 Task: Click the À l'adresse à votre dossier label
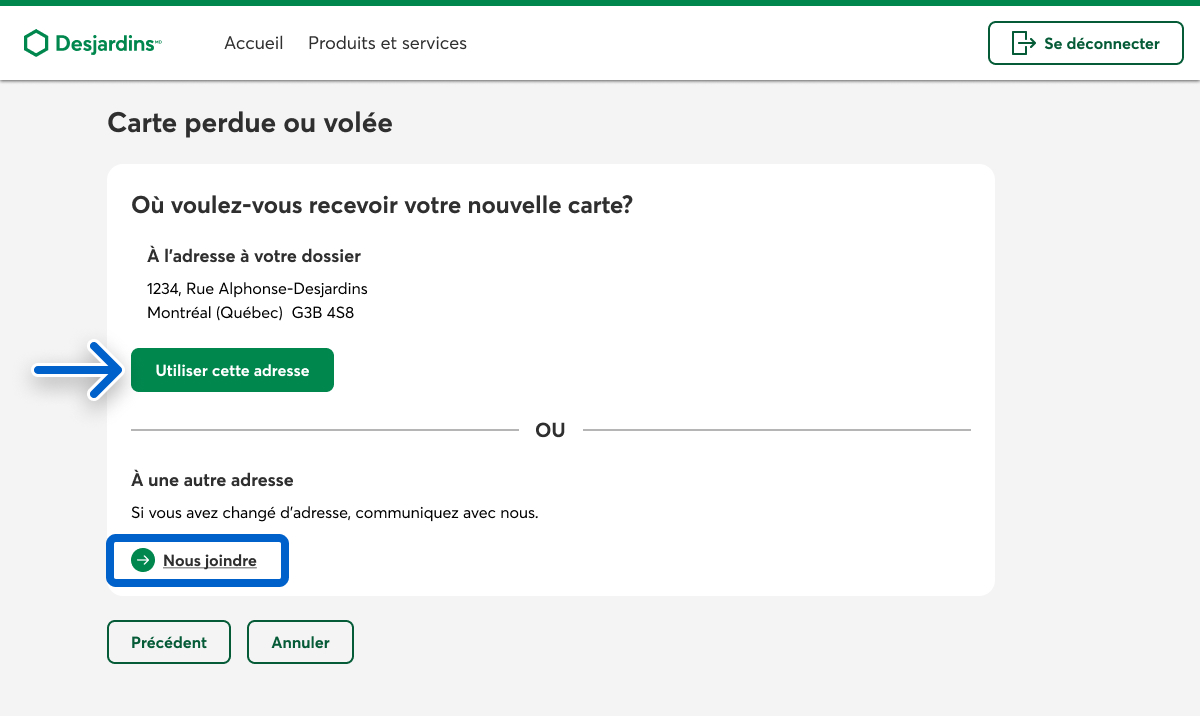point(254,257)
